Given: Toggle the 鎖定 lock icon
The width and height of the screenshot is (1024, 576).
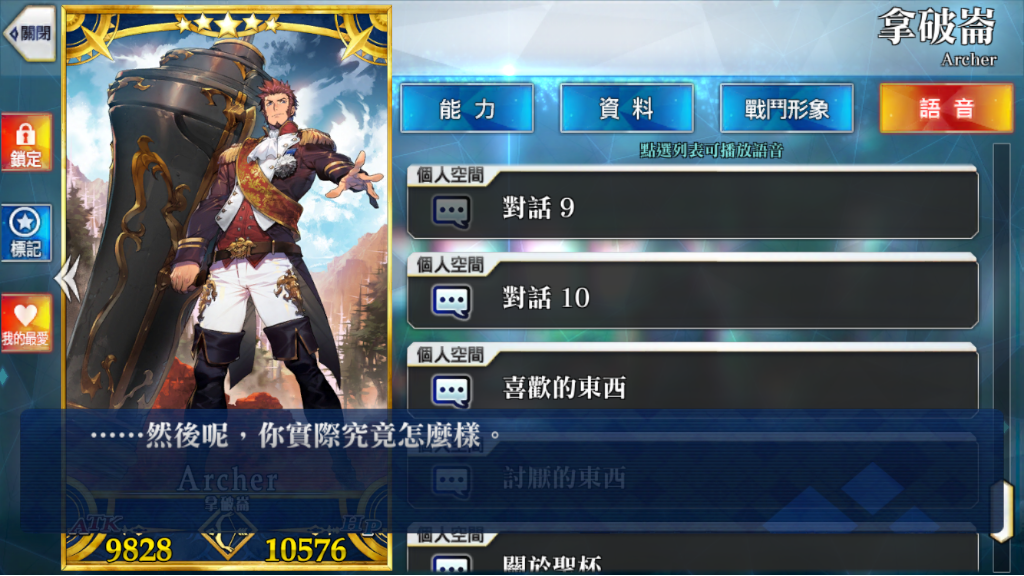Looking at the screenshot, I should pyautogui.click(x=26, y=142).
